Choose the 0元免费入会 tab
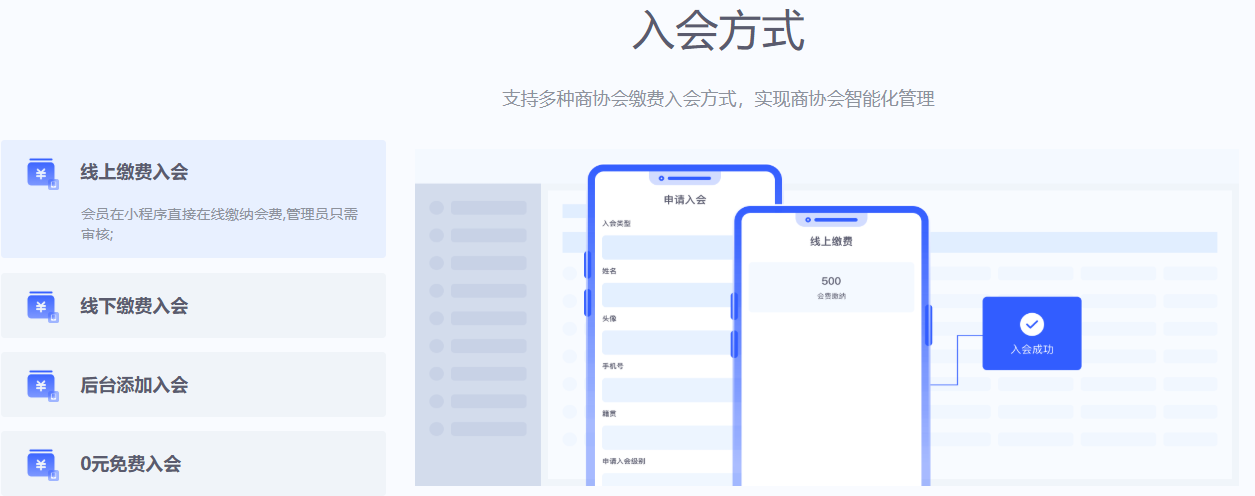 [130, 464]
